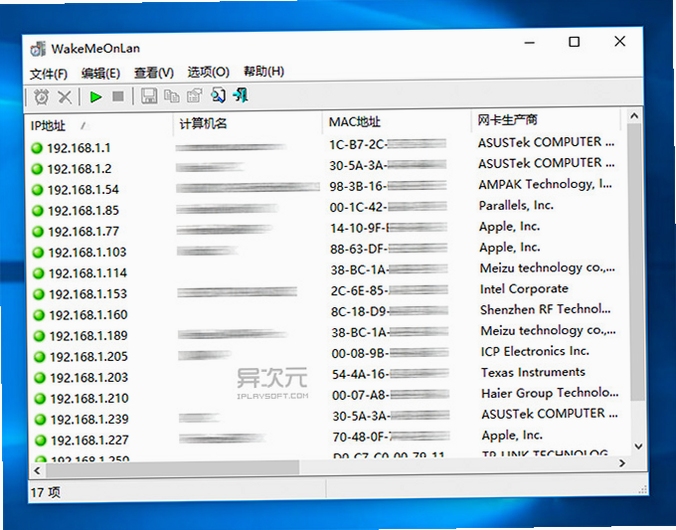Viewport: 676px width, 530px height.
Task: Click the green status icon for 192.168.1.153
Action: (x=38, y=294)
